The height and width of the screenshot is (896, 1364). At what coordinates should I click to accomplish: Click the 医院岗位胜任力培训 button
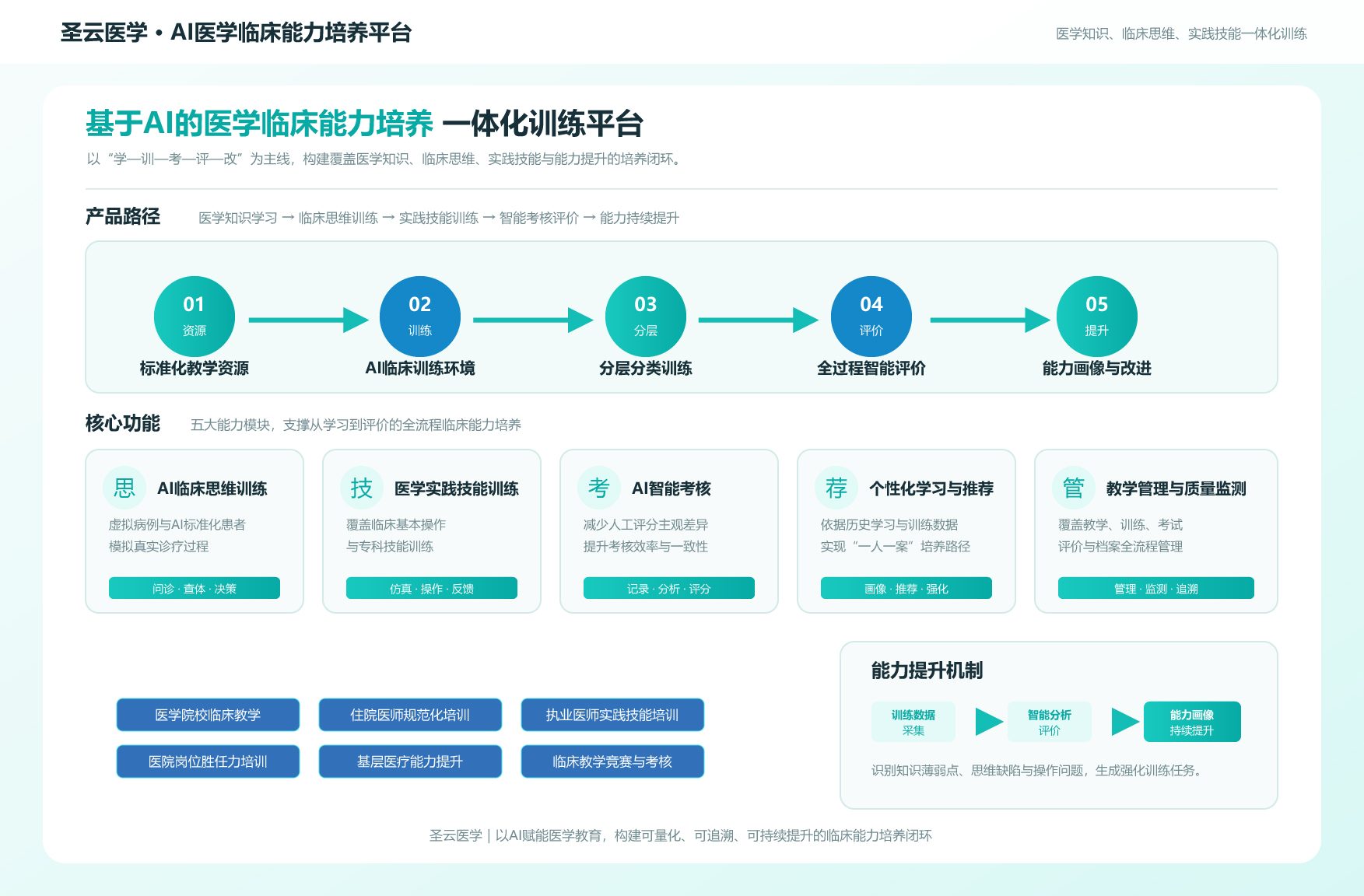tap(208, 761)
